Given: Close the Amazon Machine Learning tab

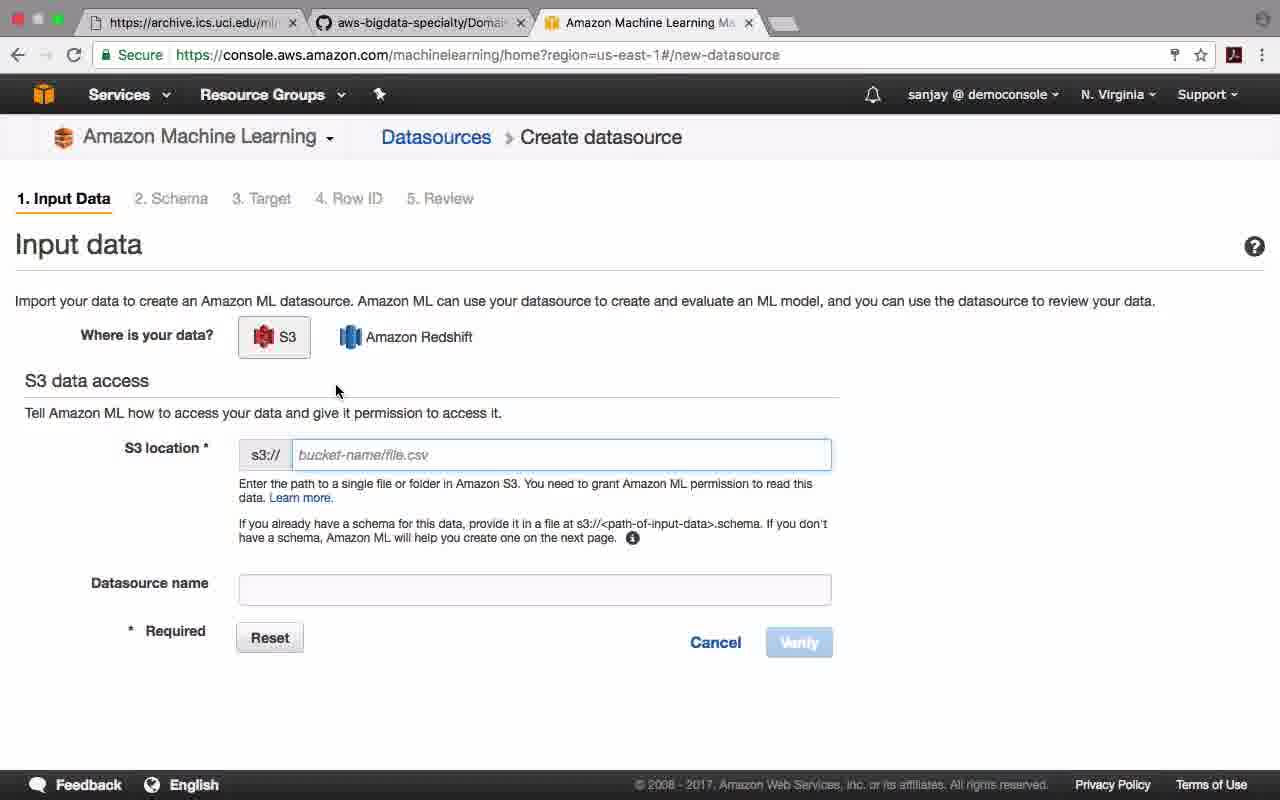Looking at the screenshot, I should tap(748, 23).
